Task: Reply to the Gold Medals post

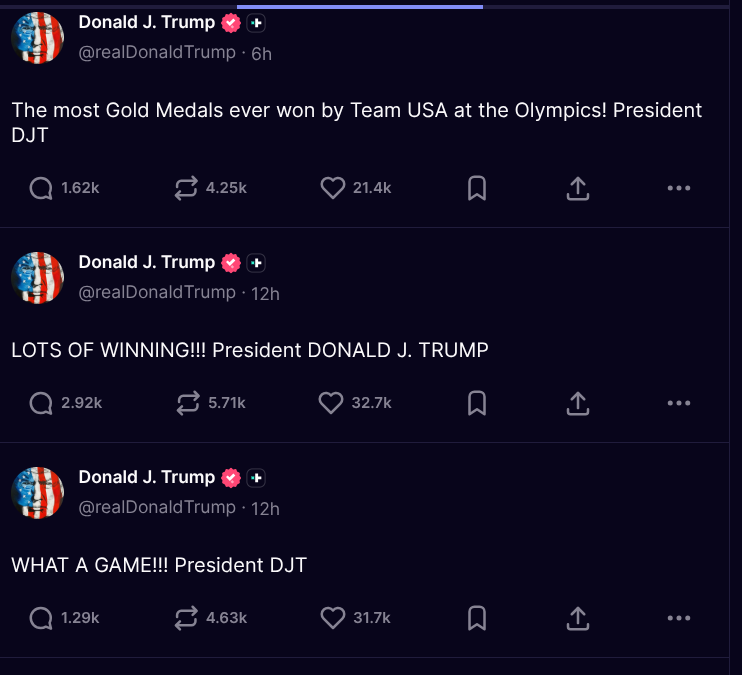Action: pyautogui.click(x=41, y=188)
